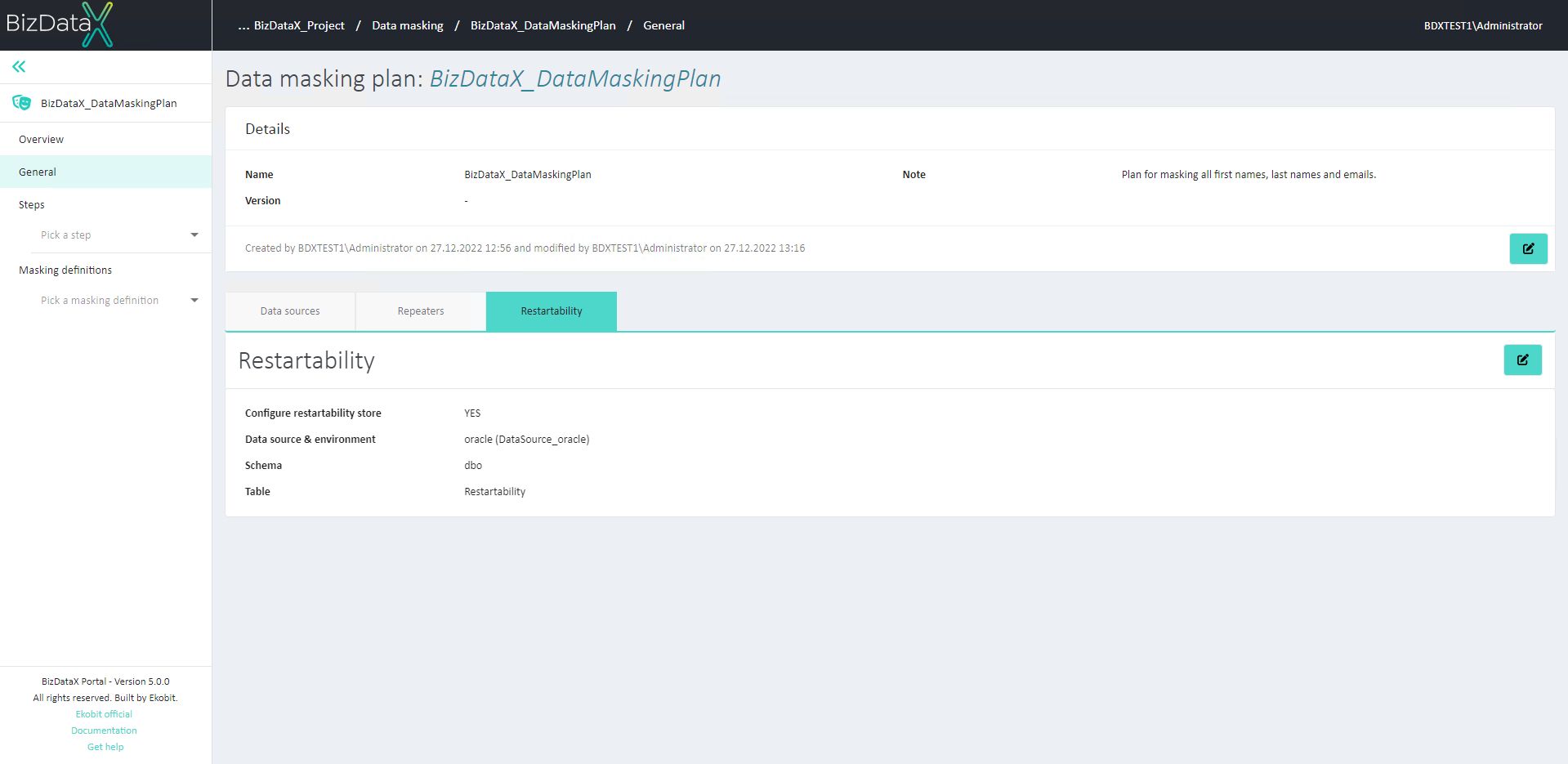Select the Restartability tab
Viewport: 1568px width, 764px height.
[552, 311]
